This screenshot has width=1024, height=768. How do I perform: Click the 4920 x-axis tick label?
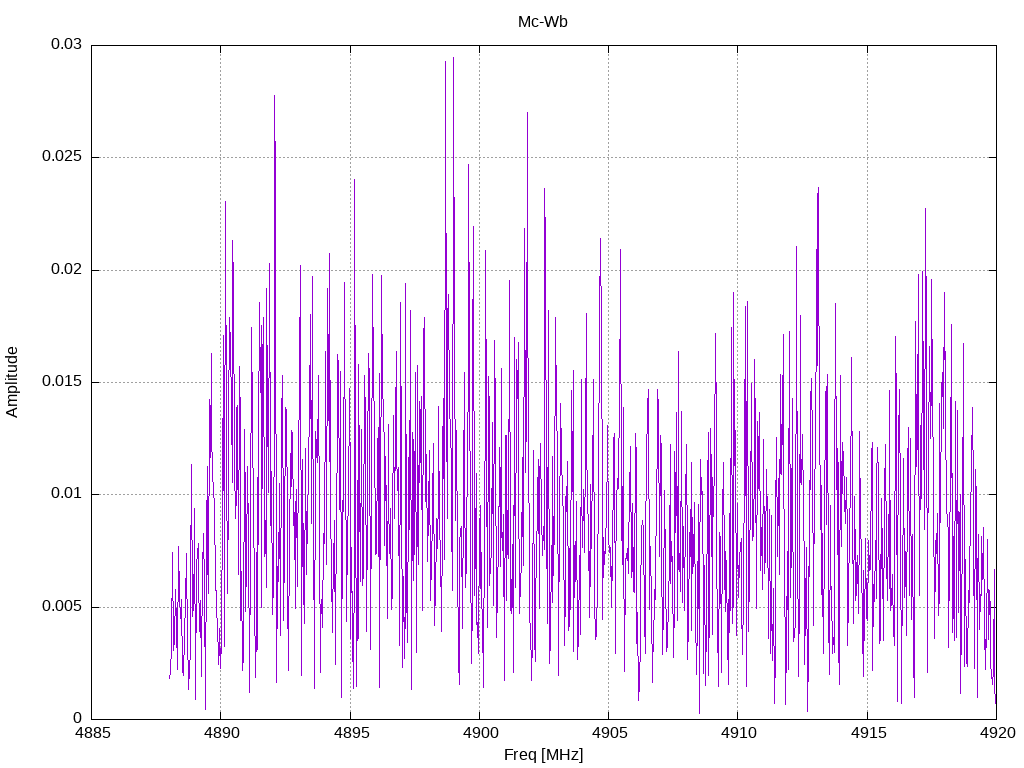(997, 733)
